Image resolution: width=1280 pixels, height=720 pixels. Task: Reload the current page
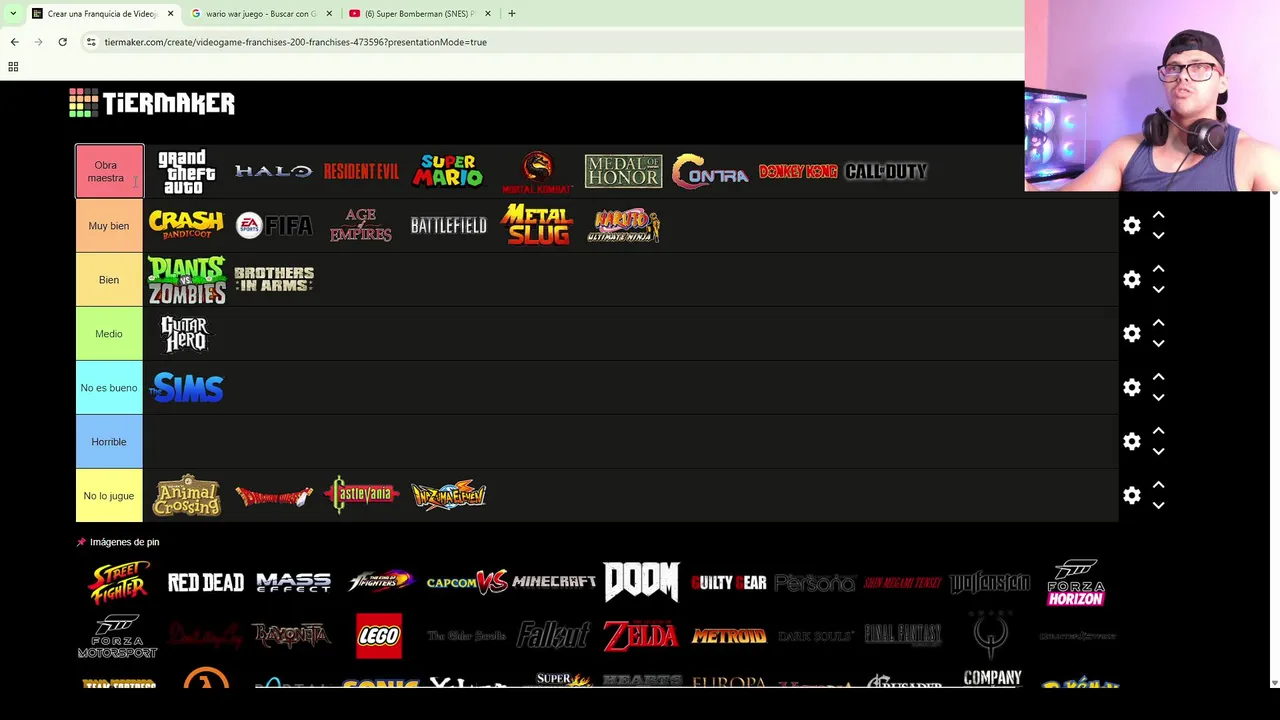tap(62, 42)
